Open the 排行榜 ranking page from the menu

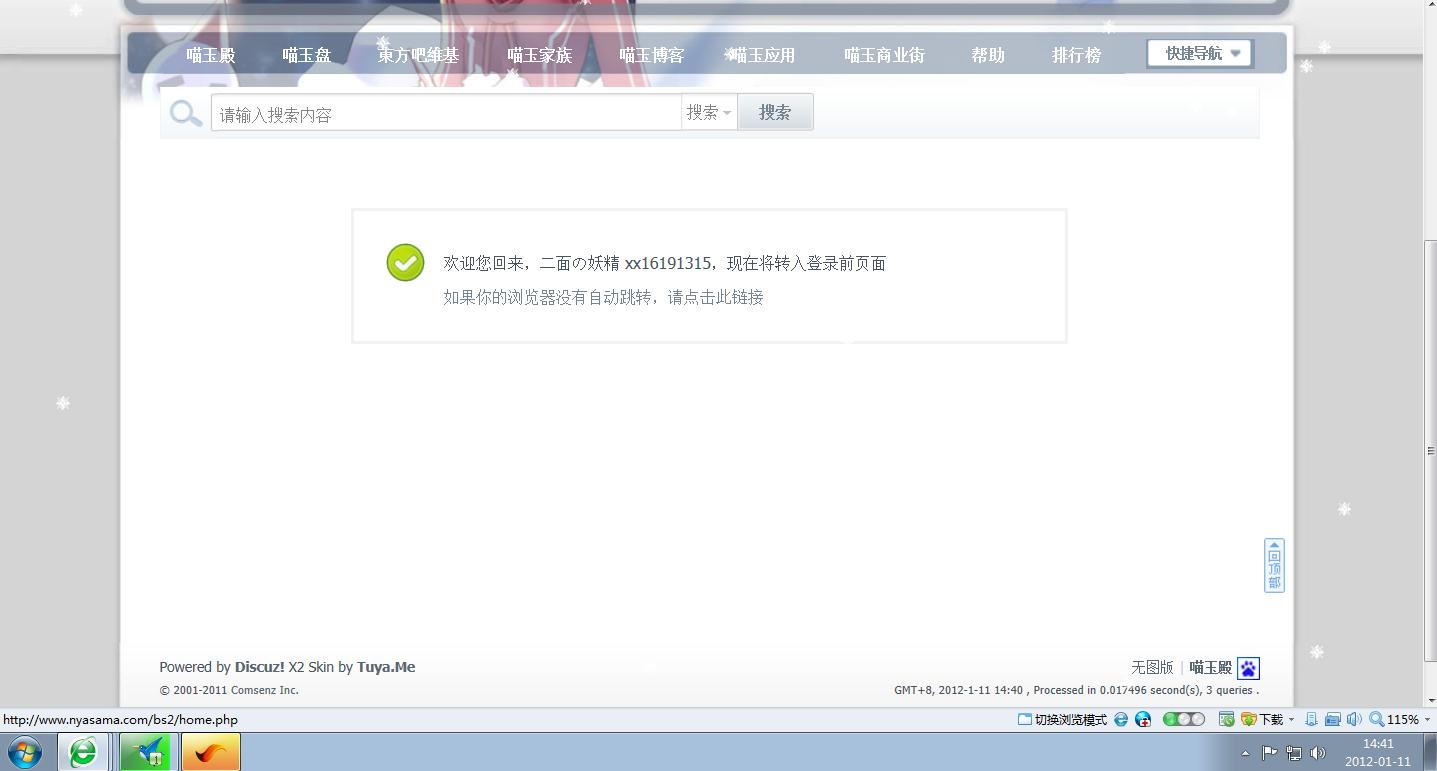(1075, 55)
